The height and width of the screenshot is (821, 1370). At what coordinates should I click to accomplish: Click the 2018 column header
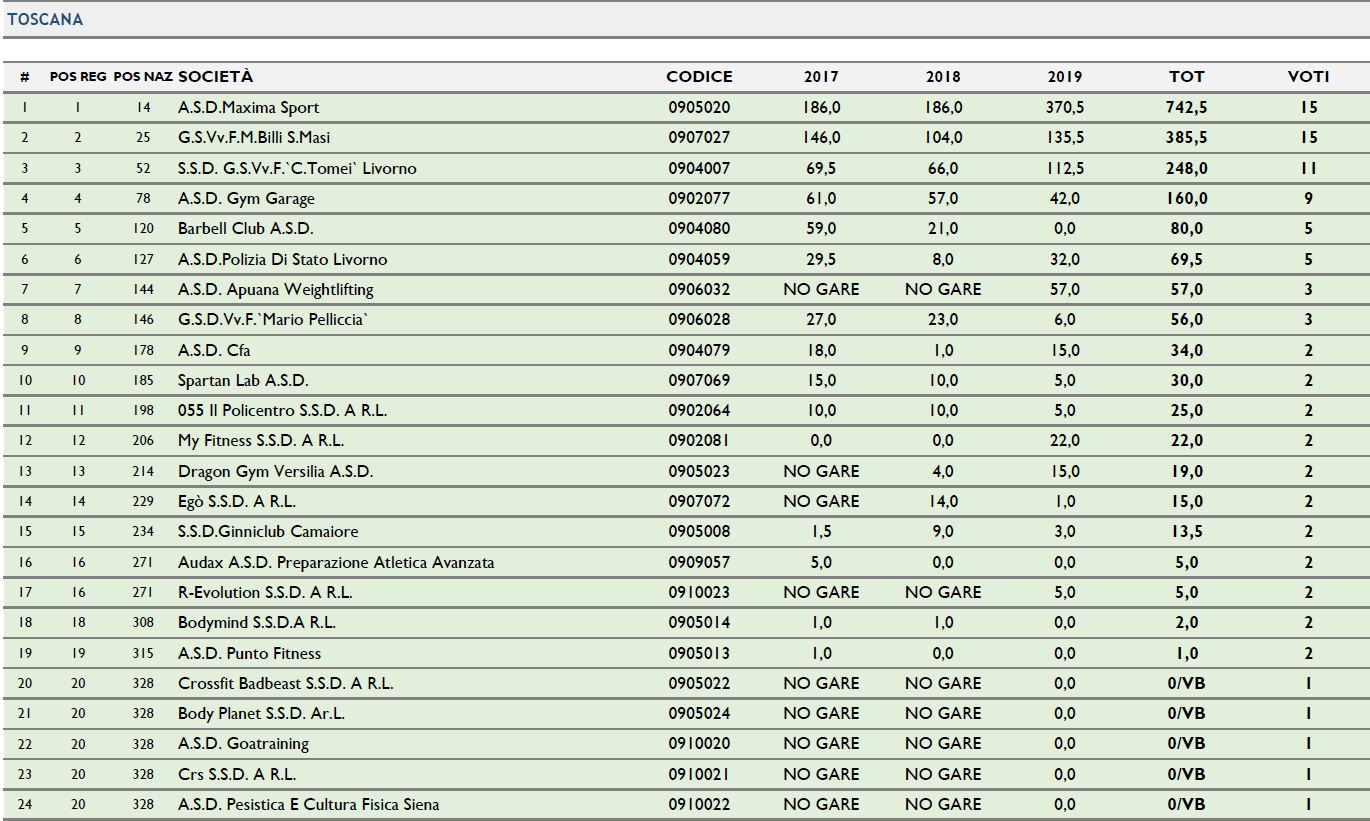click(943, 76)
